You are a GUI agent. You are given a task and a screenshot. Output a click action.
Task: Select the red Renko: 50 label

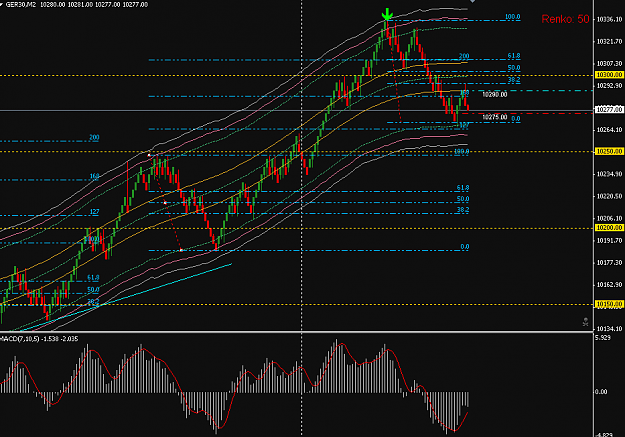click(565, 19)
